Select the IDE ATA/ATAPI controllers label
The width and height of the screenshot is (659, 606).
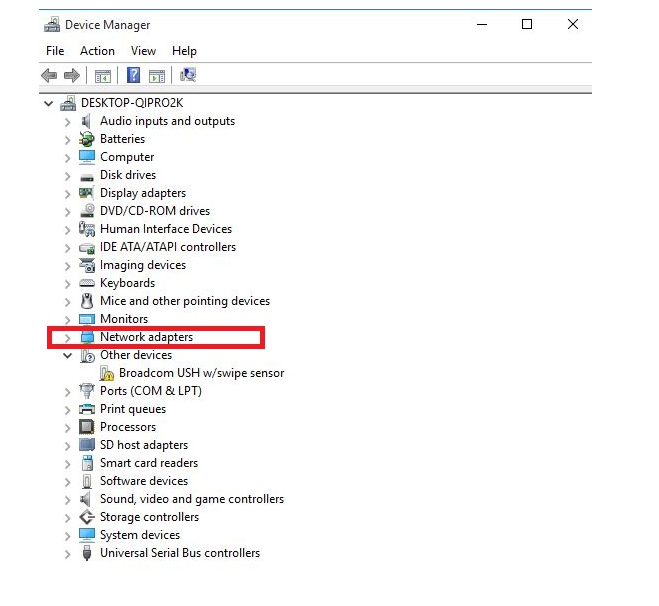(x=168, y=247)
